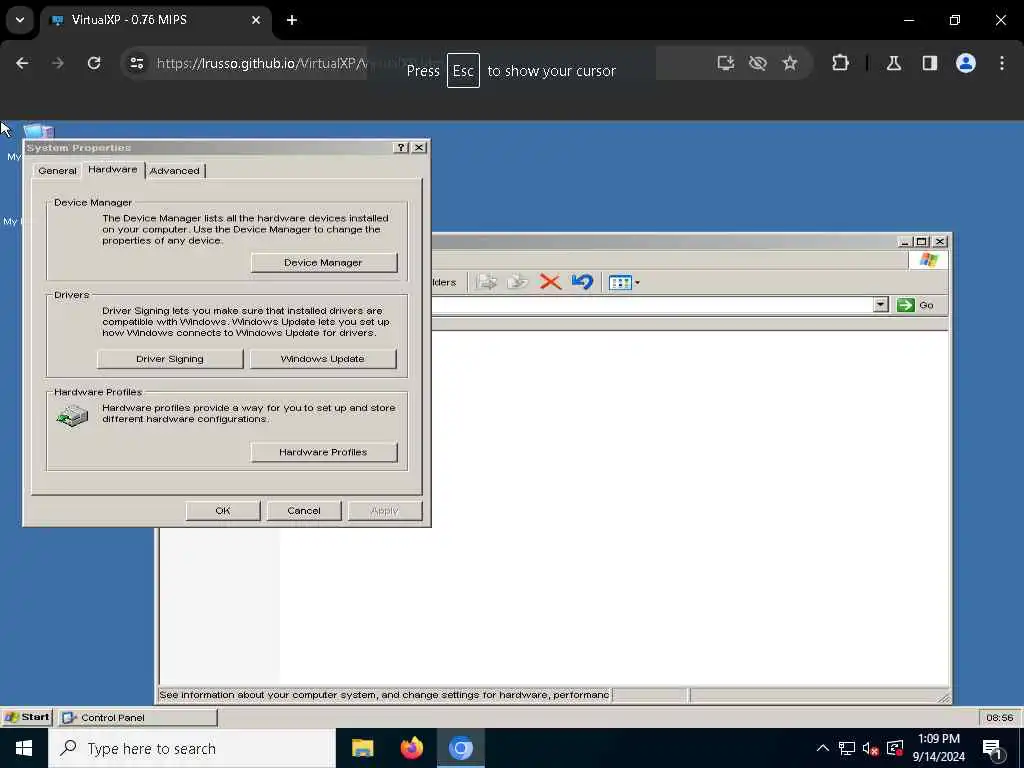Viewport: 1024px width, 768px height.
Task: Click the browser address bar URL
Action: coord(261,63)
